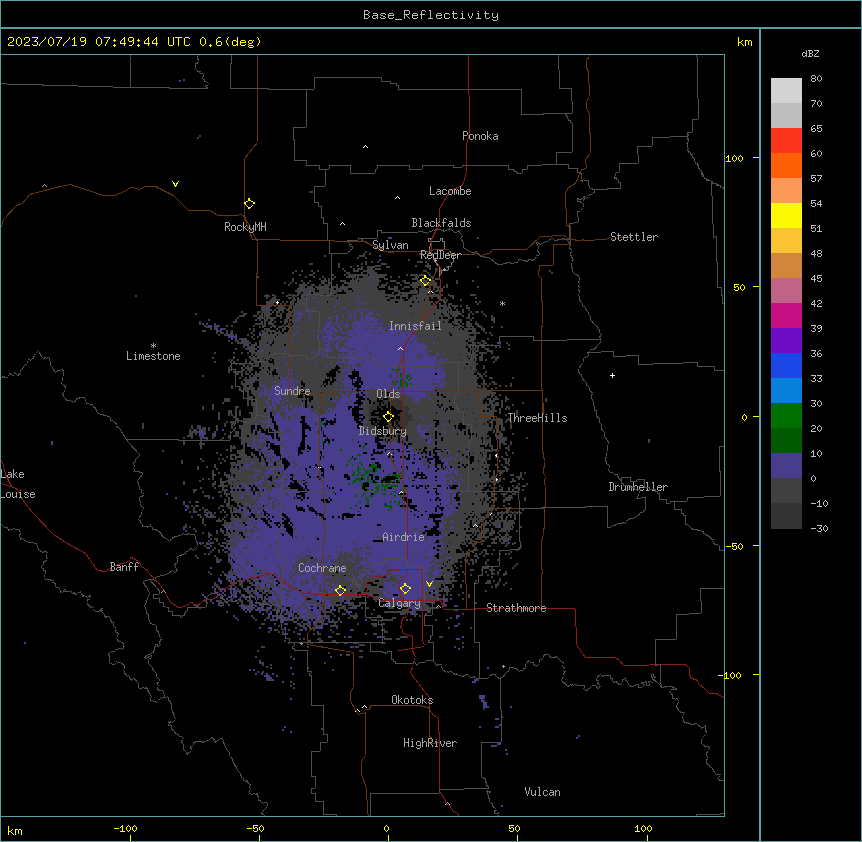
Task: Click the RockyMH label
Action: tap(245, 227)
